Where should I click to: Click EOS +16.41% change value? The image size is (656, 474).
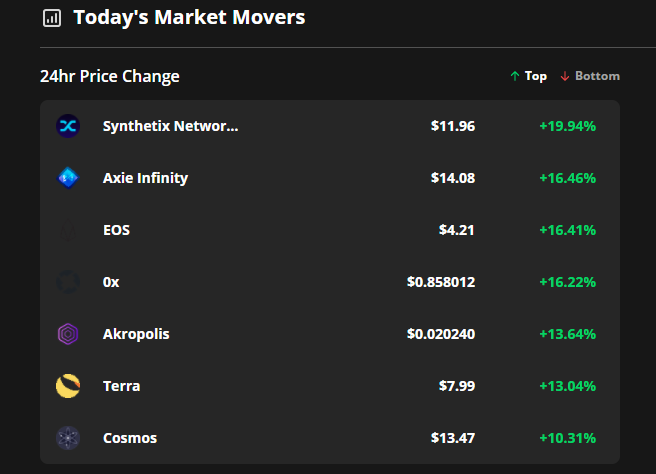[x=567, y=230]
